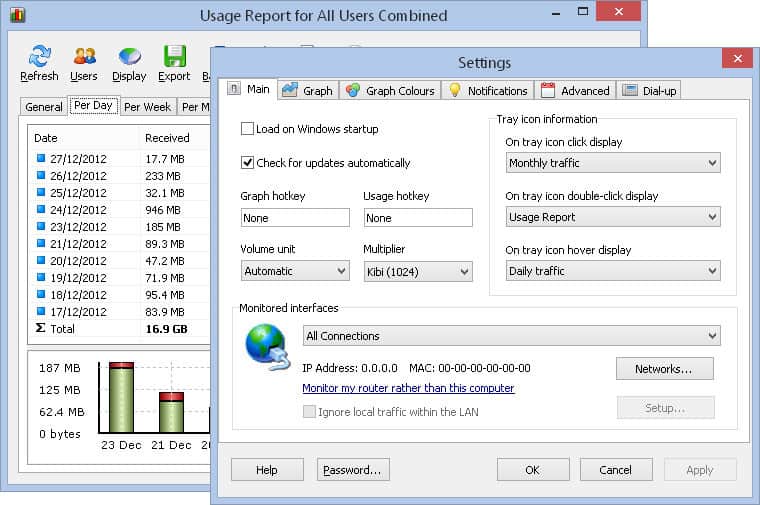Follow Monitor my router rather than this computer link
The width and height of the screenshot is (760, 505).
[x=408, y=388]
